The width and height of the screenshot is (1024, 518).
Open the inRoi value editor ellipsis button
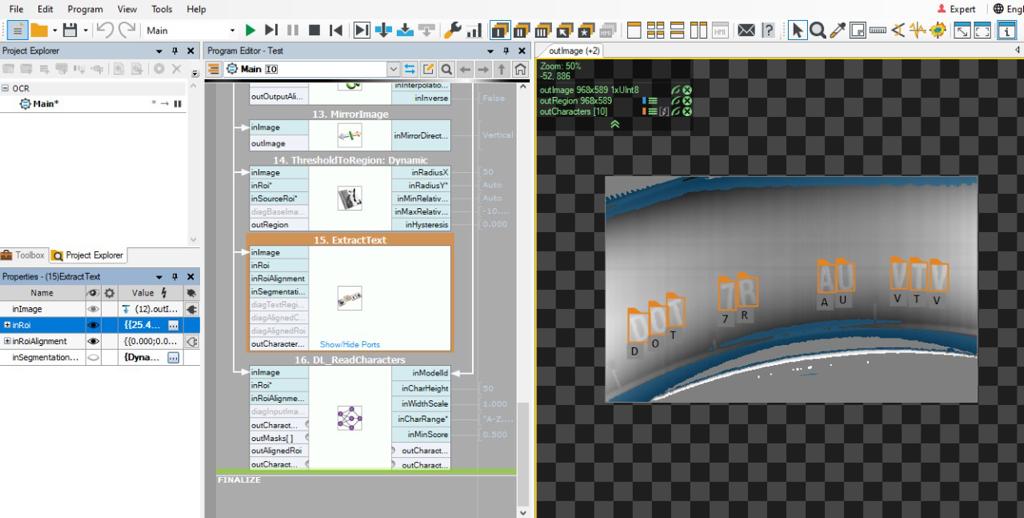pyautogui.click(x=173, y=325)
